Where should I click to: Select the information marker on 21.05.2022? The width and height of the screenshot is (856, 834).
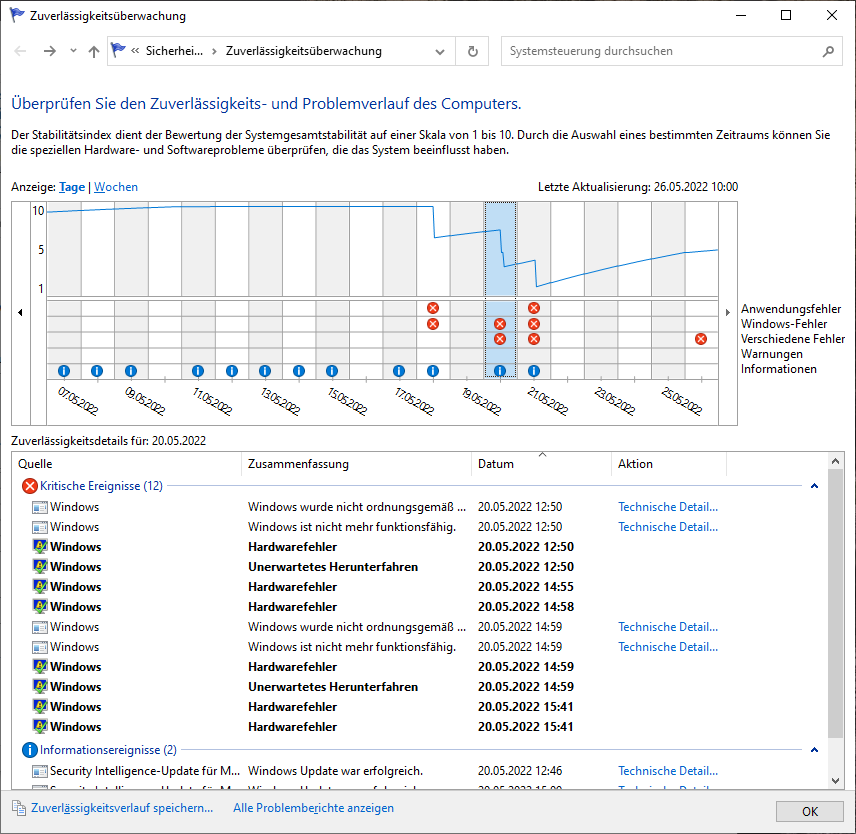(534, 371)
